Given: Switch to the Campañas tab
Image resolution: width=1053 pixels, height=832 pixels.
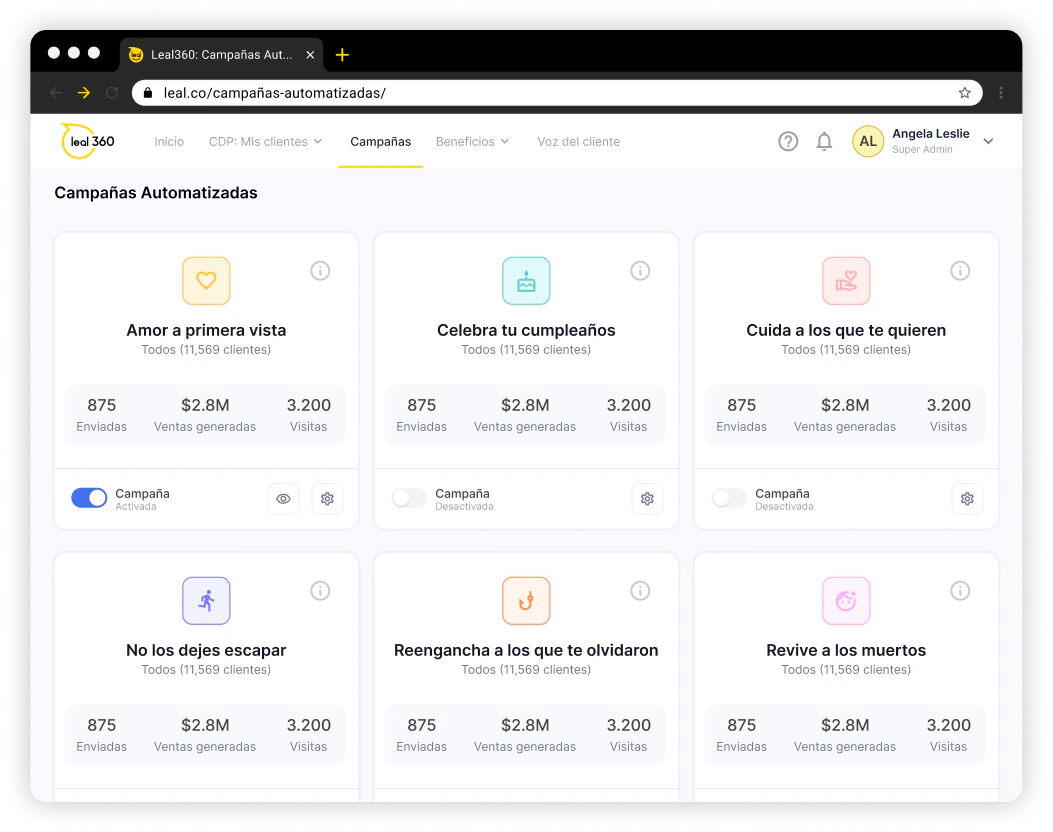Looking at the screenshot, I should point(380,141).
